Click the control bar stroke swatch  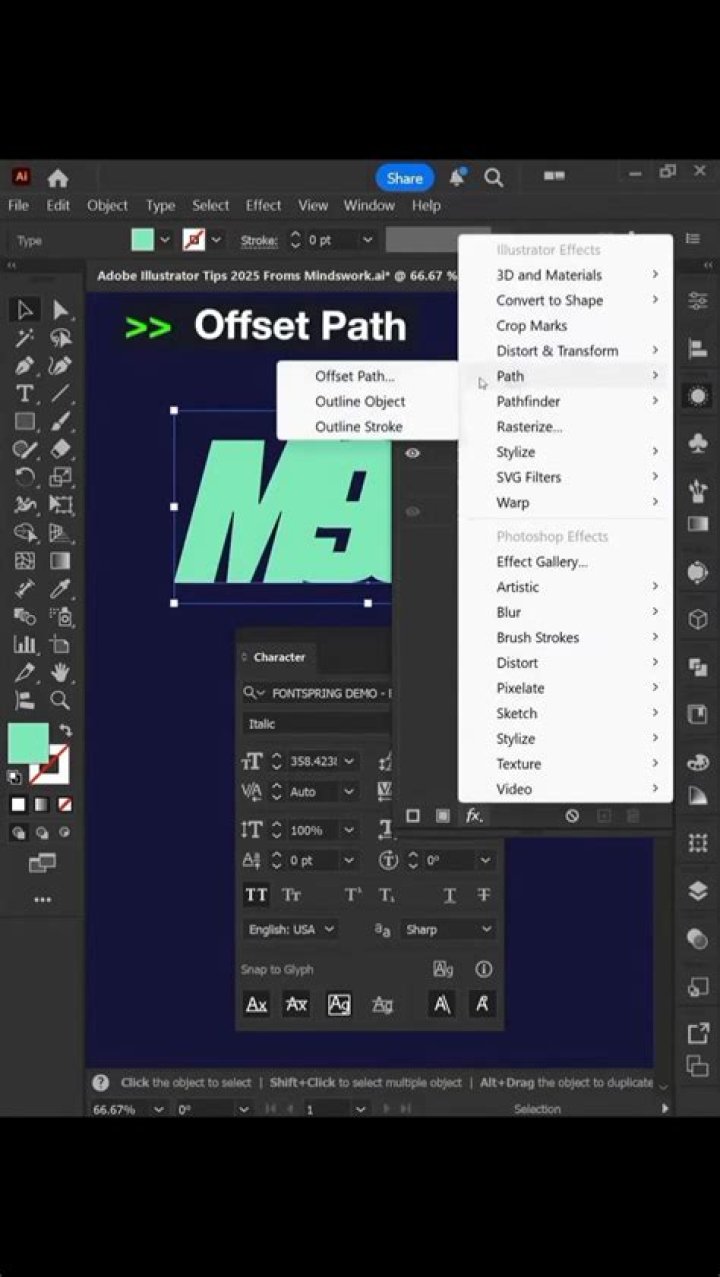coord(194,240)
